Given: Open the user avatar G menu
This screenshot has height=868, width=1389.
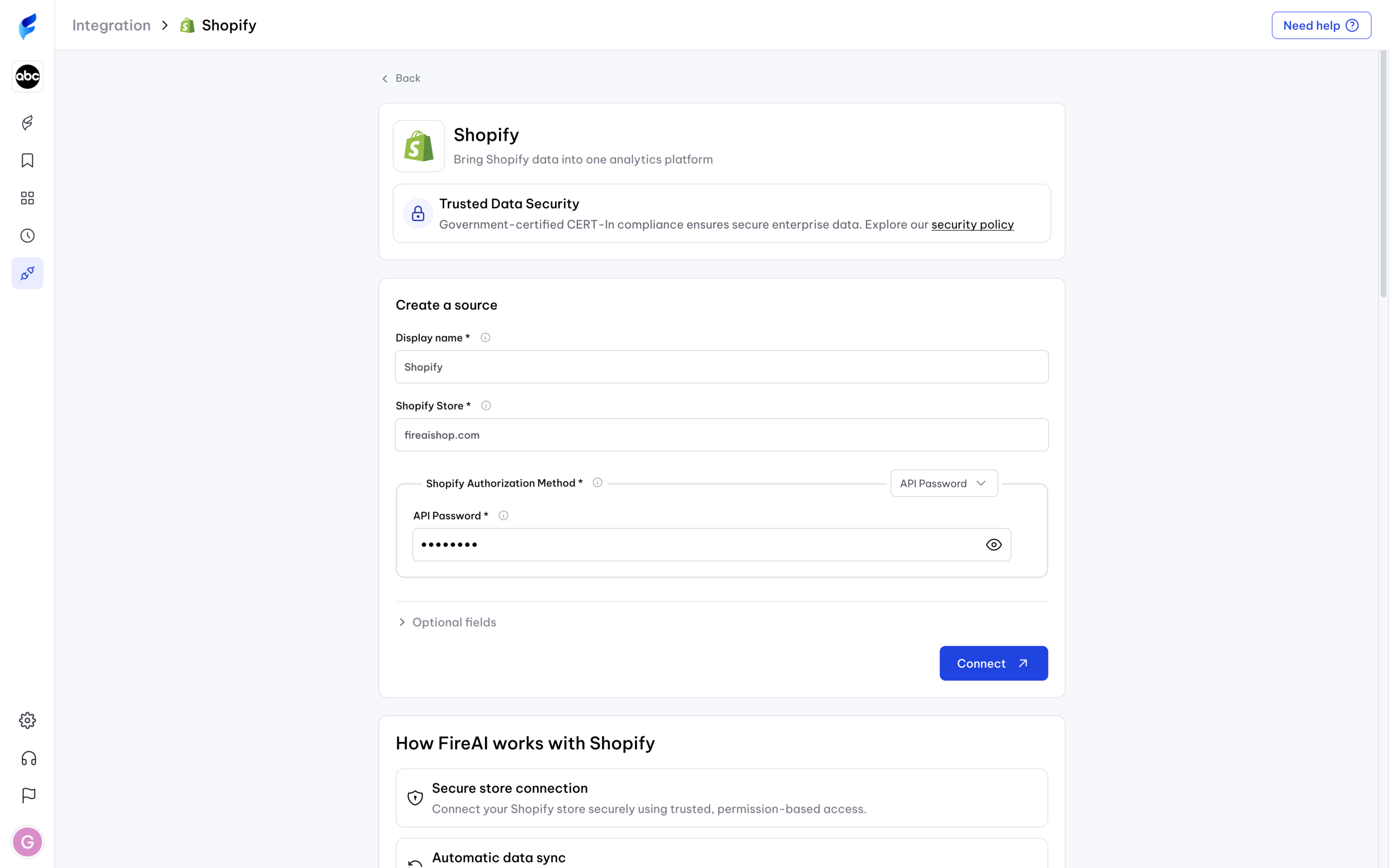Looking at the screenshot, I should (27, 842).
